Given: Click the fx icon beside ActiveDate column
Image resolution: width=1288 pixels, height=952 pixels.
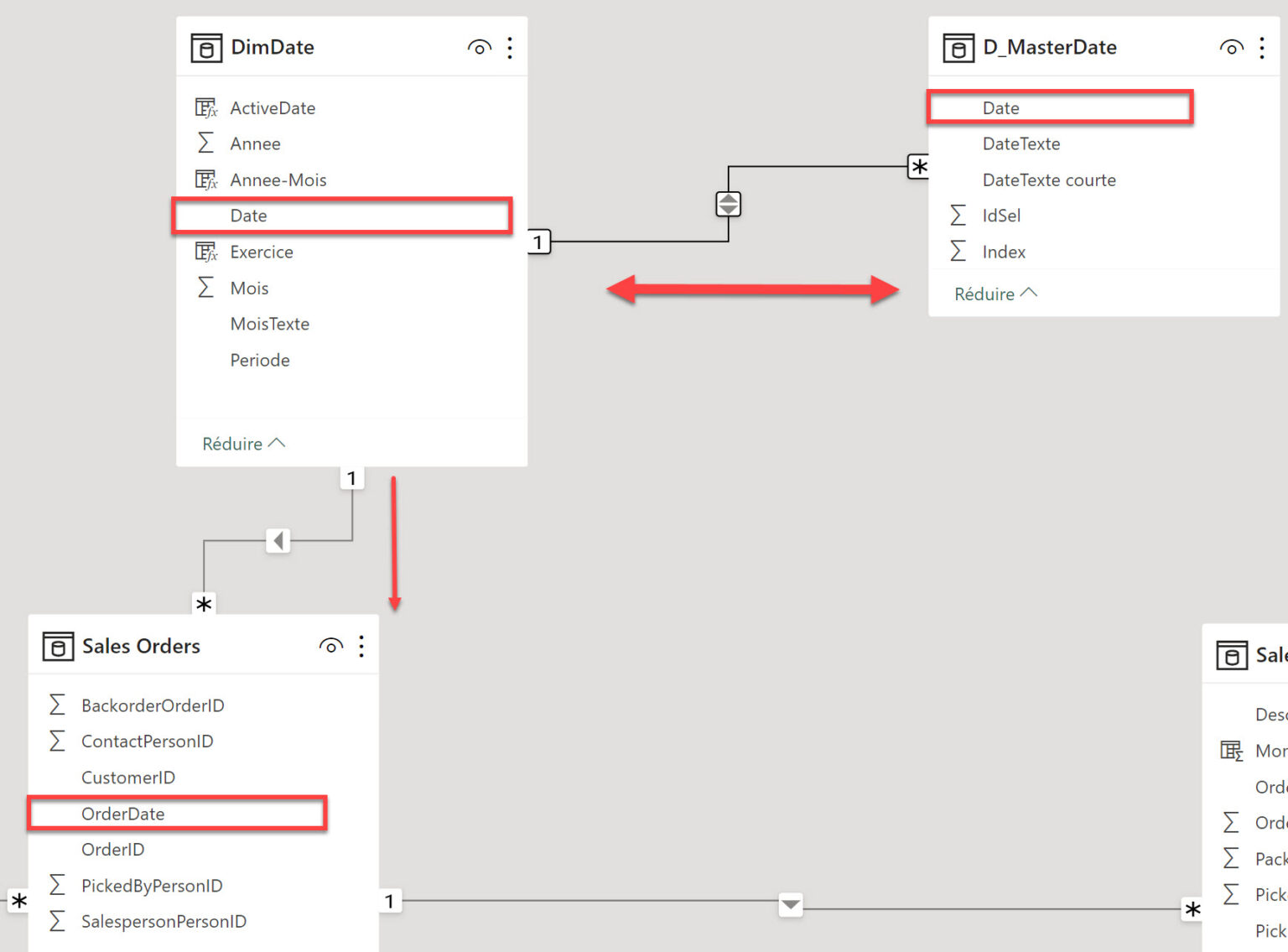Looking at the screenshot, I should [205, 107].
